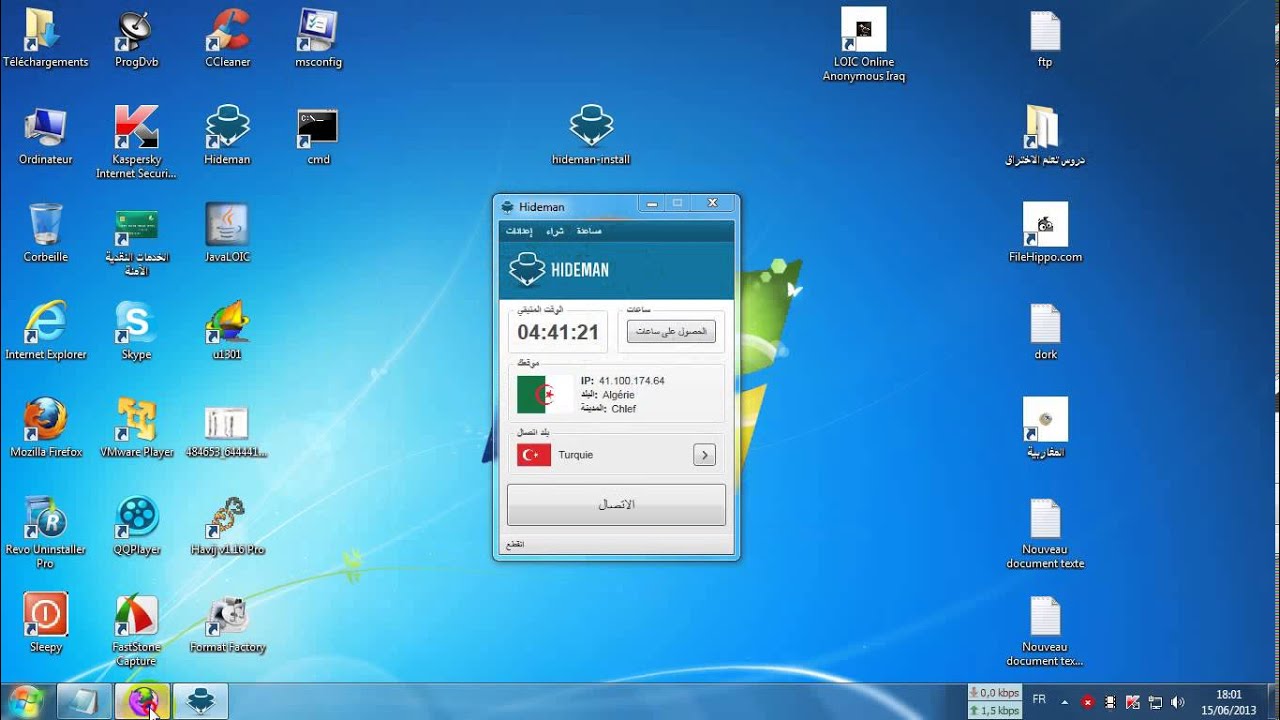Click the Turkey flag in Hideman
Viewport: 1280px width, 720px height.
(534, 455)
